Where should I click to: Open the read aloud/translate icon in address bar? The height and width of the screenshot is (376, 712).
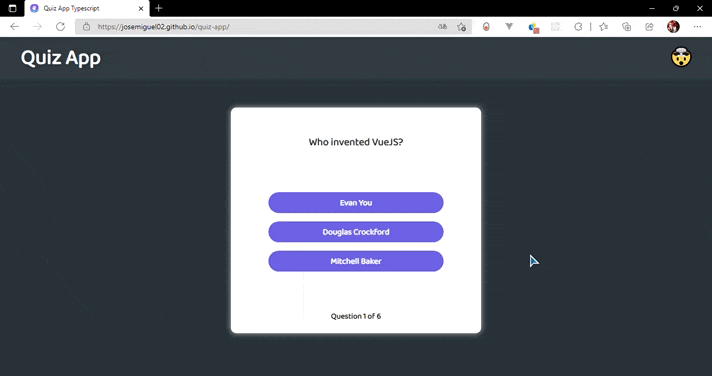point(442,27)
